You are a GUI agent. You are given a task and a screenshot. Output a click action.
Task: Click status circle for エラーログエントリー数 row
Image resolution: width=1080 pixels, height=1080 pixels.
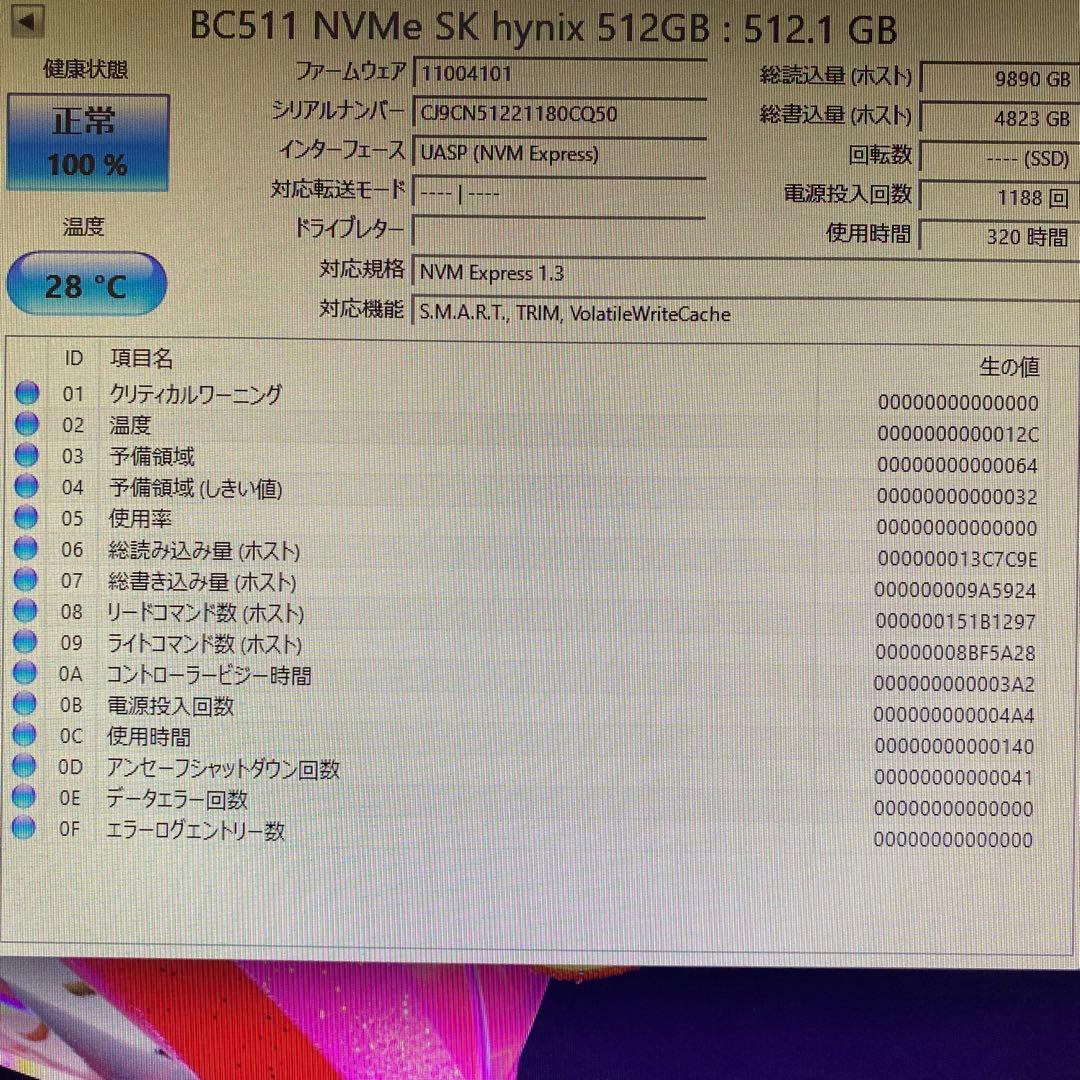[x=23, y=827]
